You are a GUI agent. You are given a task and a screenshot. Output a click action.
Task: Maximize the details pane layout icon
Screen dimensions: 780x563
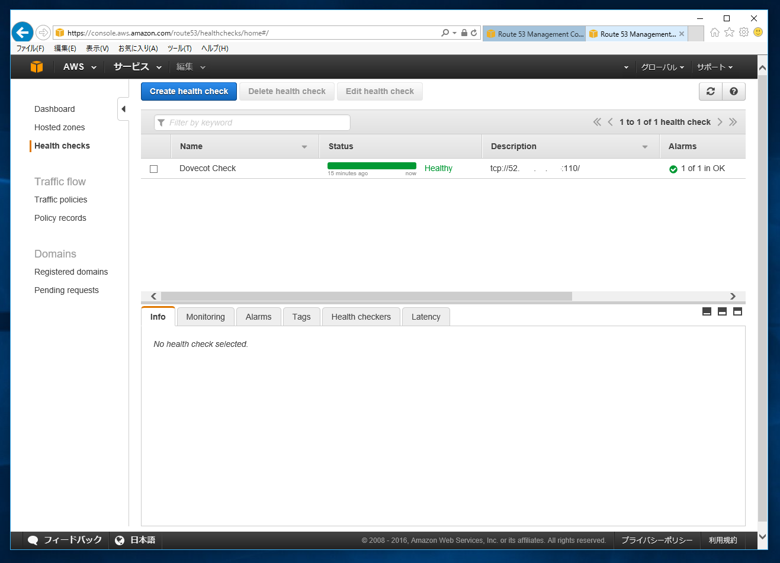tap(738, 312)
